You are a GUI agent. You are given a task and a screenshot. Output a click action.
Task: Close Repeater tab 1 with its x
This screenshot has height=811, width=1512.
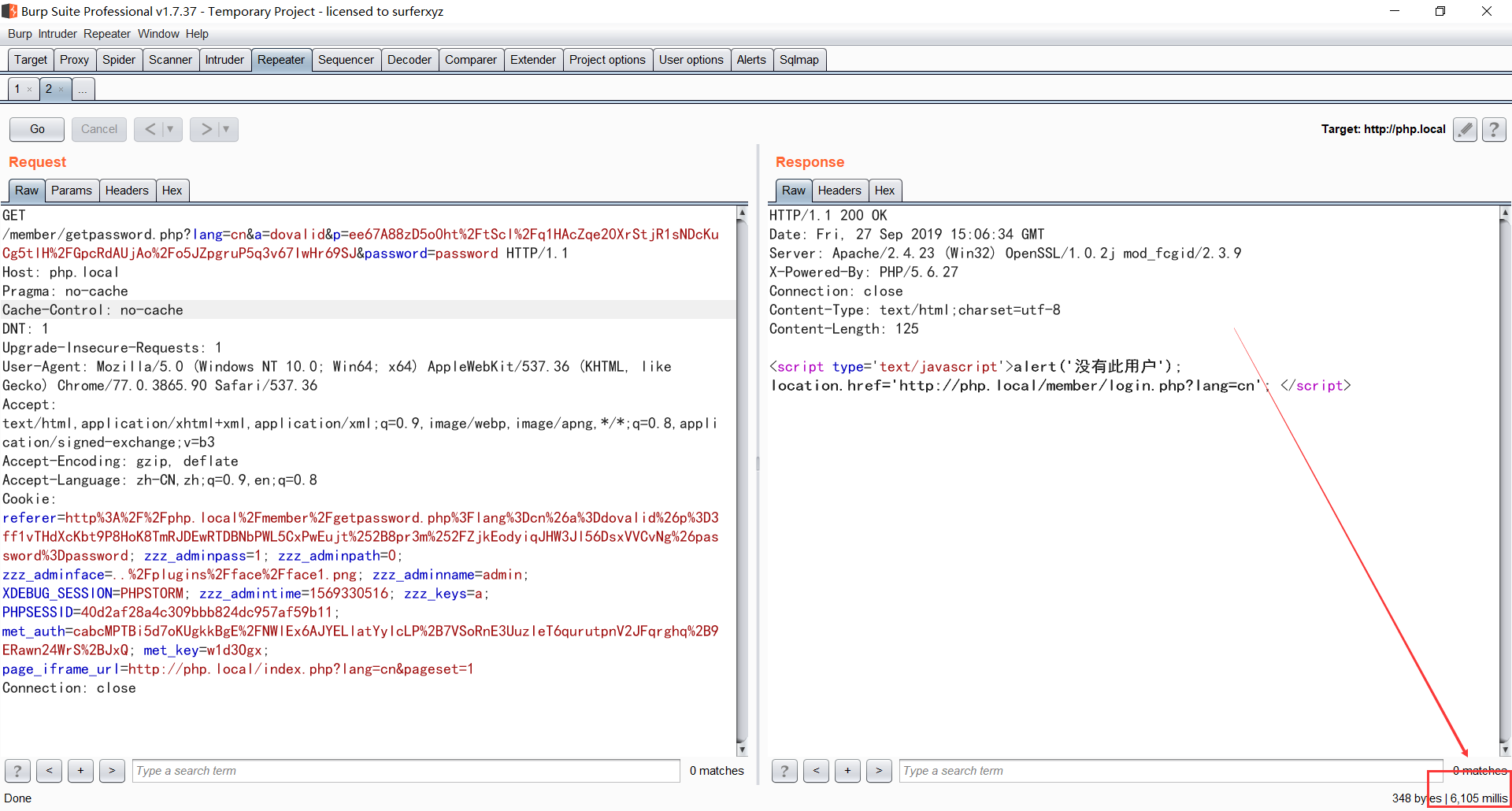click(30, 90)
